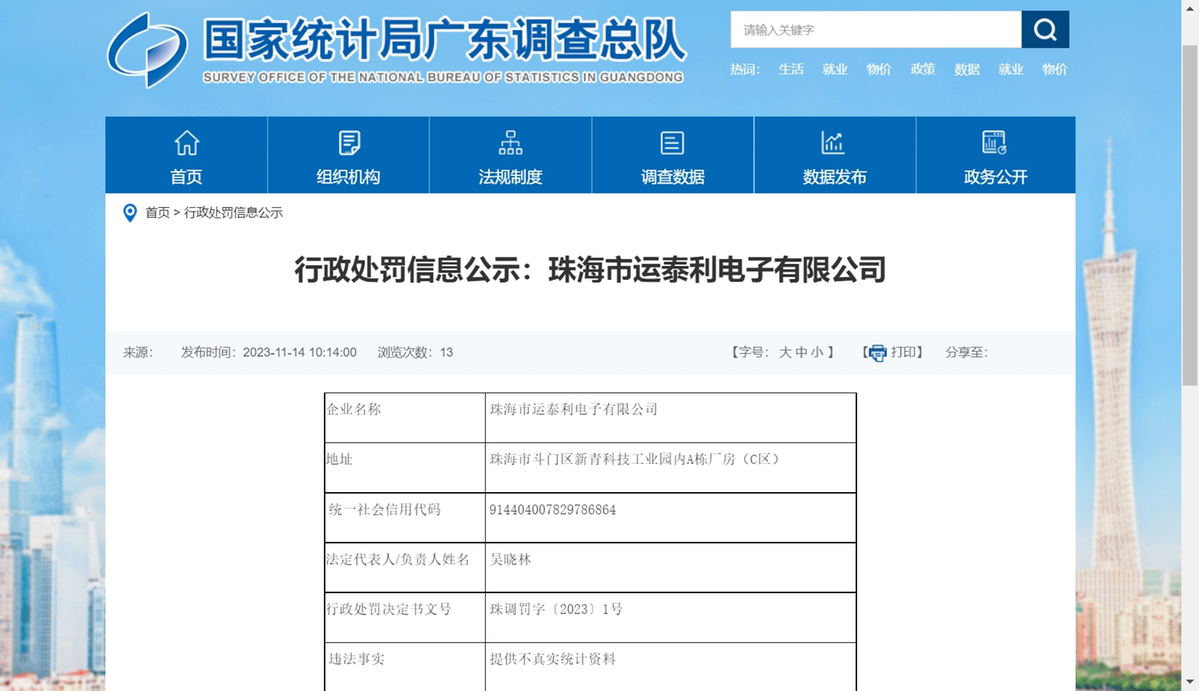Image resolution: width=1199 pixels, height=691 pixels.
Task: Click the second 就业 hot word
Action: (x=1011, y=70)
